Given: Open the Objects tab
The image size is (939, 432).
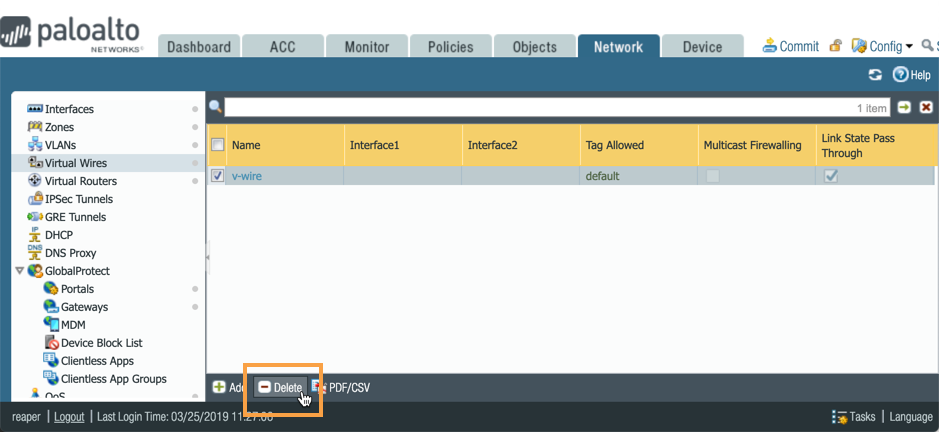Looking at the screenshot, I should (535, 47).
